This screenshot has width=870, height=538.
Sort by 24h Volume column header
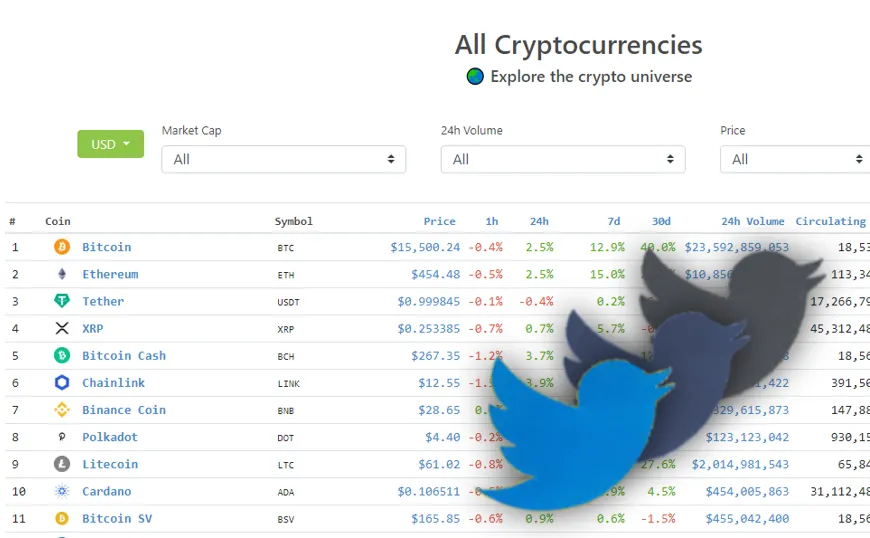pyautogui.click(x=752, y=221)
